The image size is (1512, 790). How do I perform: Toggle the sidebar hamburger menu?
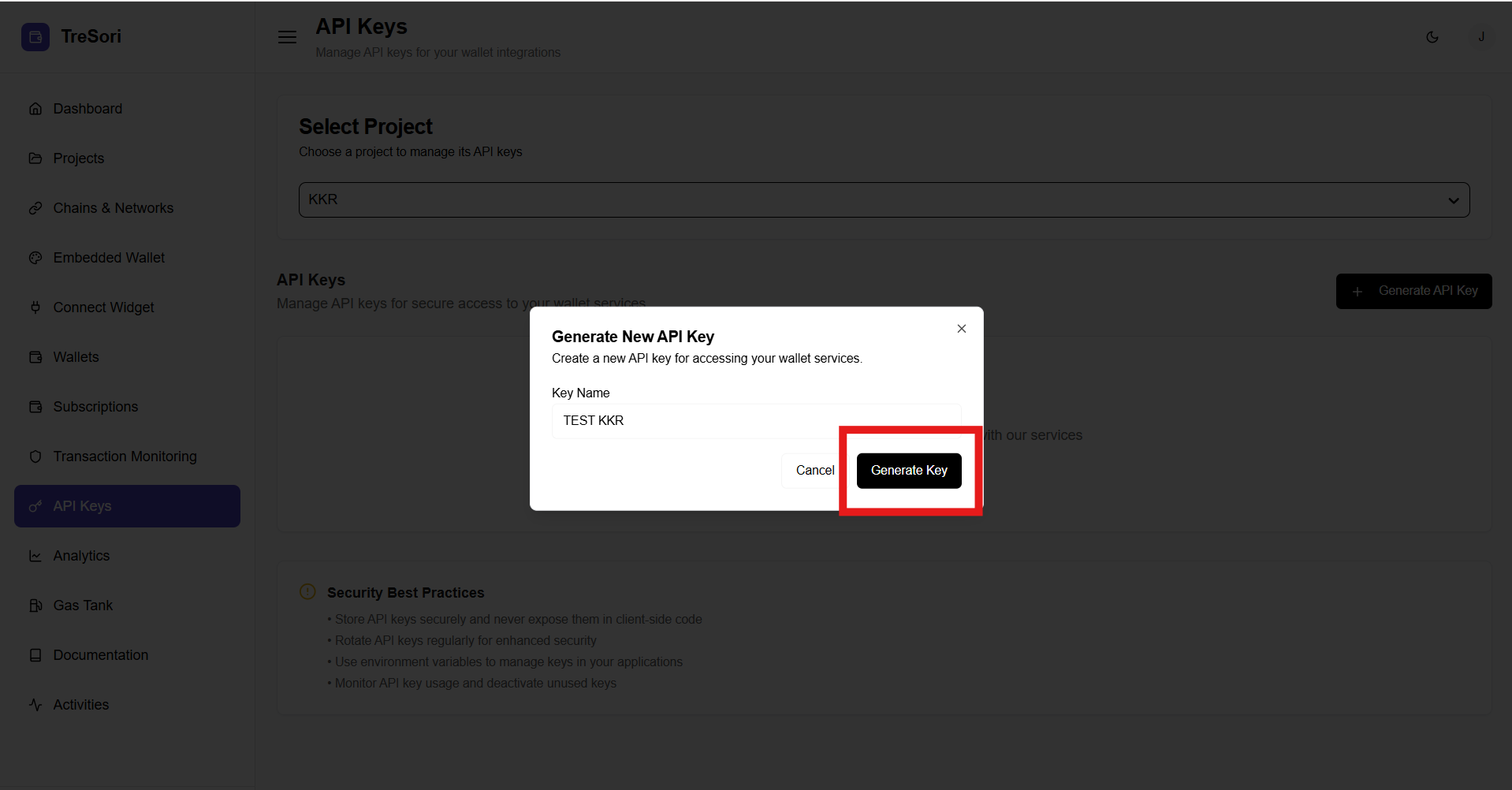point(287,37)
